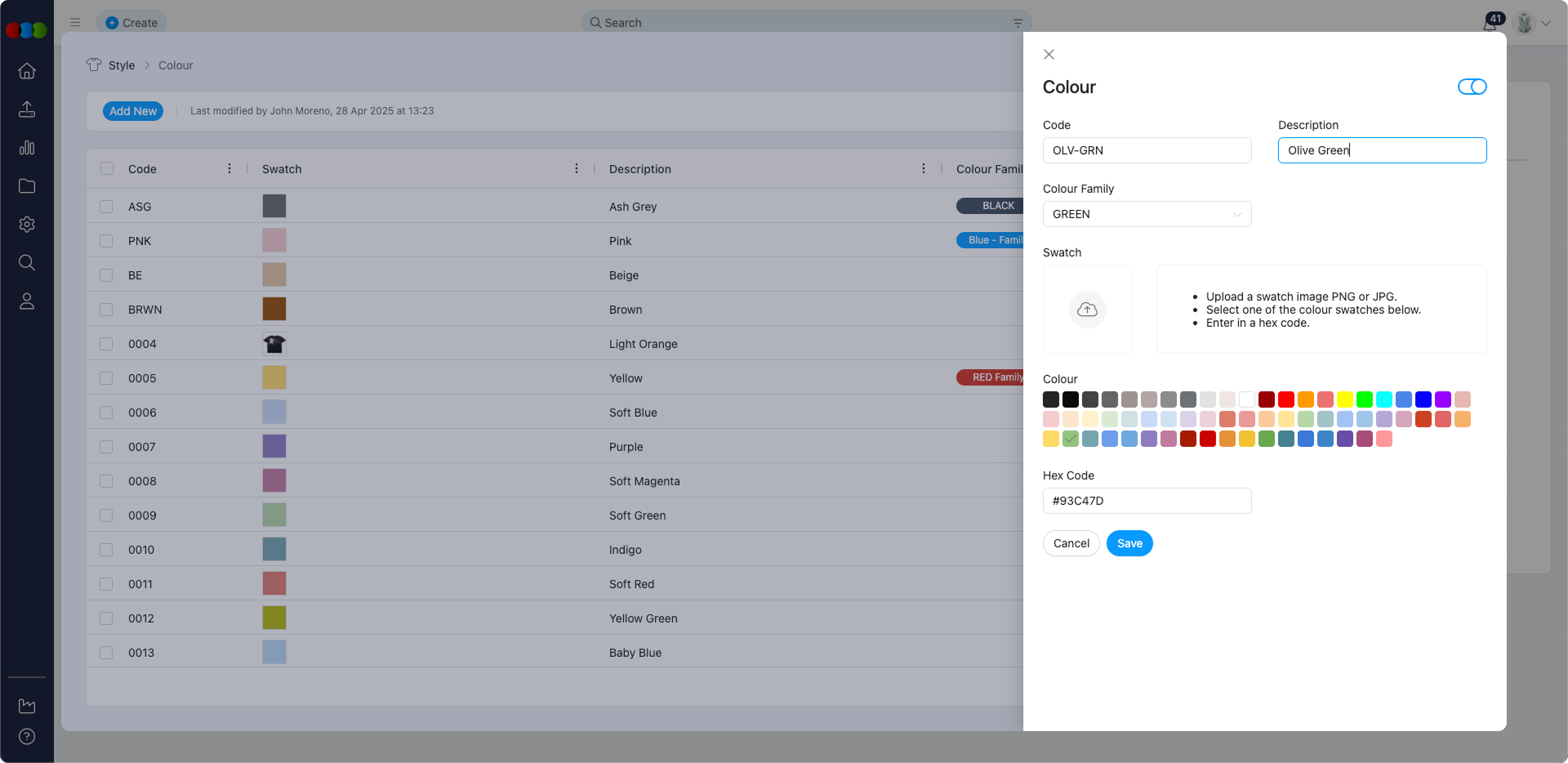The image size is (1568, 763).
Task: Open the notifications bell with badge 41
Action: coord(1490,23)
